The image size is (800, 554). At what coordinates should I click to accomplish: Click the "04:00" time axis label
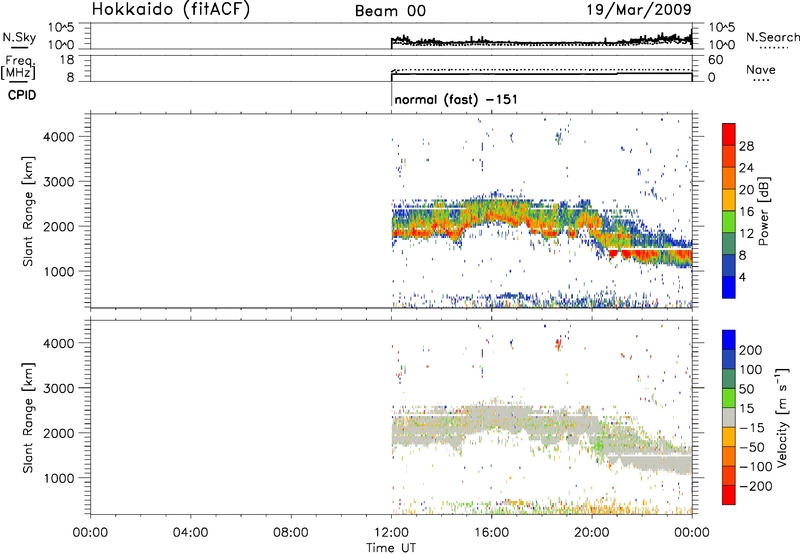190,533
